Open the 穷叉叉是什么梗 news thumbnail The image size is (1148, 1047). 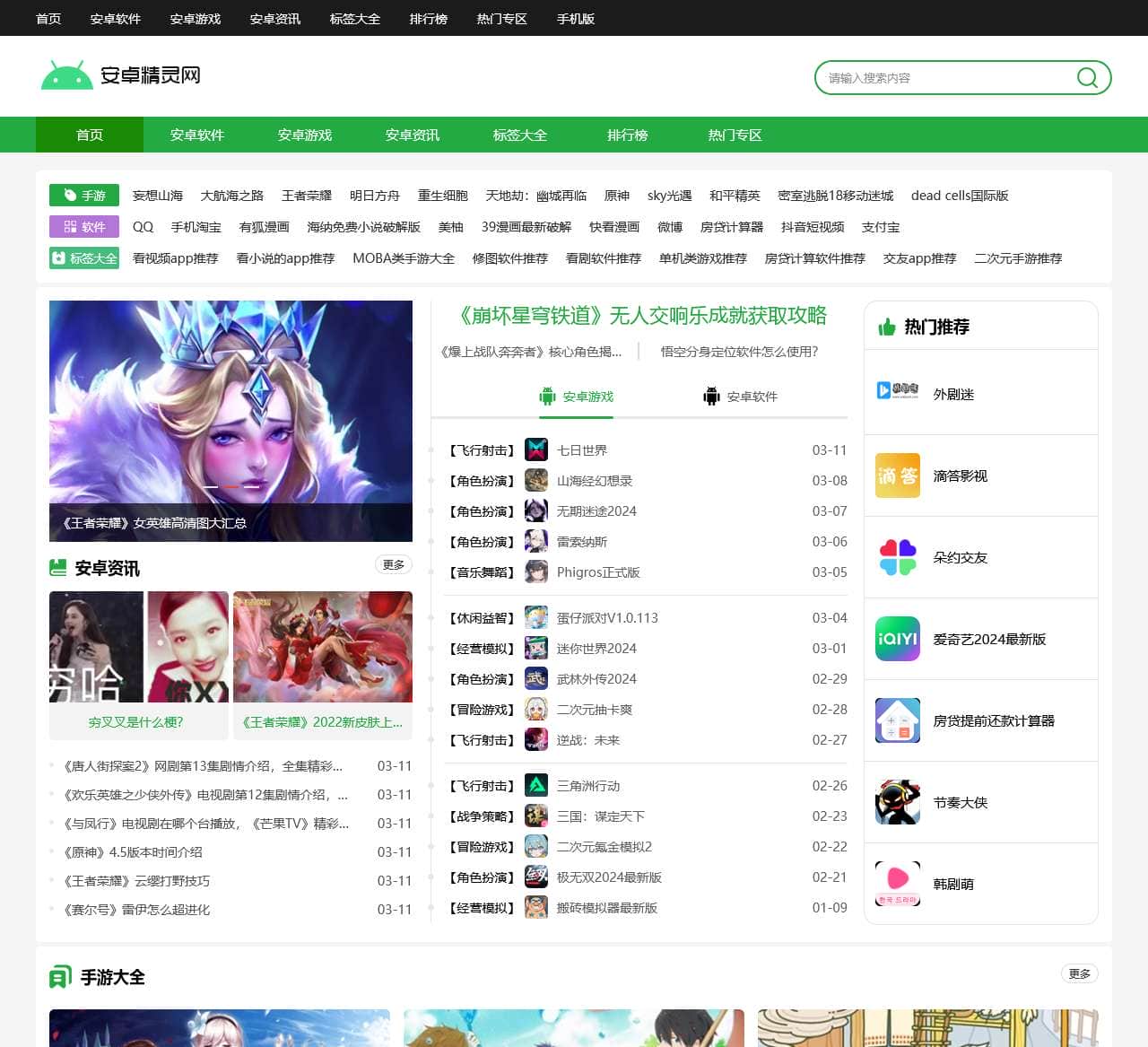pyautogui.click(x=139, y=647)
